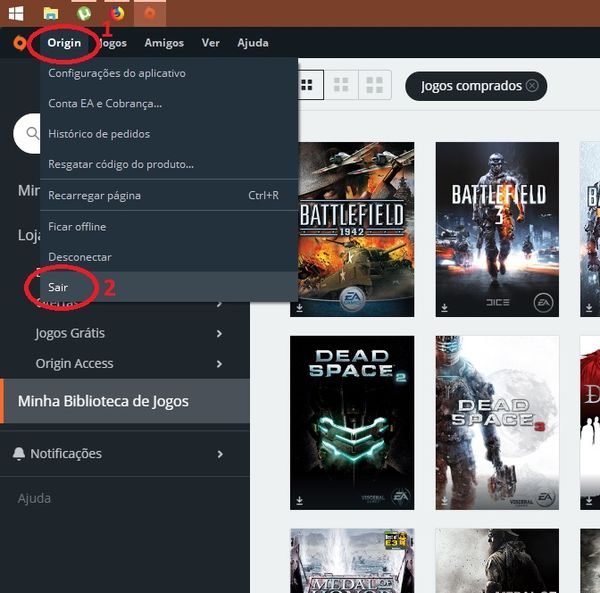
Task: Open the Ver menu
Action: [x=210, y=43]
